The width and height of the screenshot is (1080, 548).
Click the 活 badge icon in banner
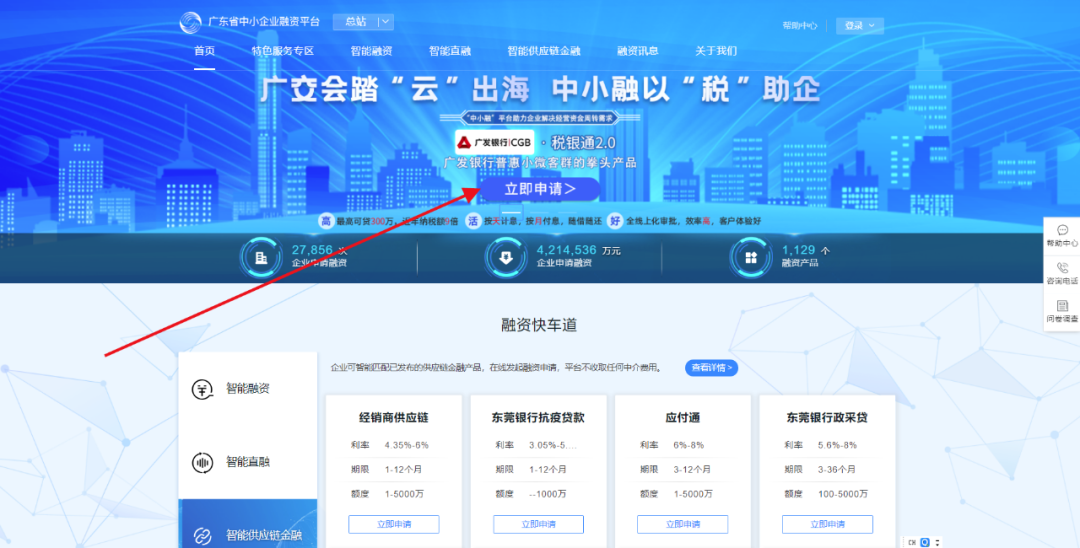tap(473, 221)
